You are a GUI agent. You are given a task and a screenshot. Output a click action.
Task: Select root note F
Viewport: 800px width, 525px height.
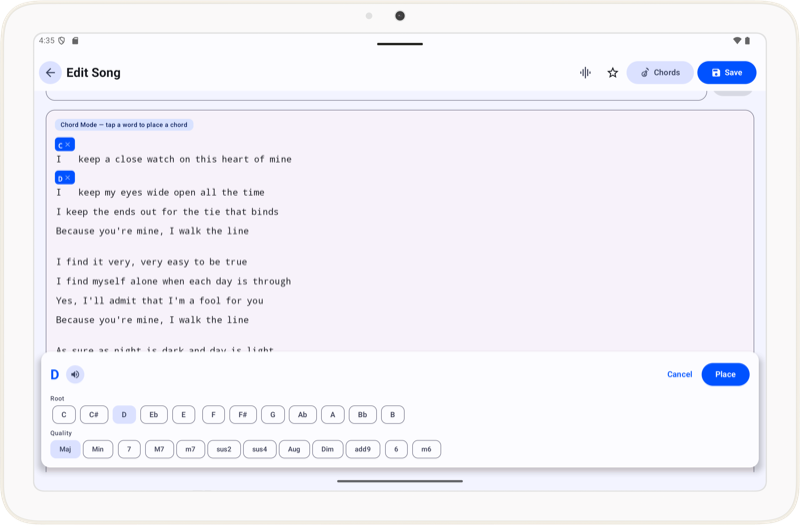[213, 415]
